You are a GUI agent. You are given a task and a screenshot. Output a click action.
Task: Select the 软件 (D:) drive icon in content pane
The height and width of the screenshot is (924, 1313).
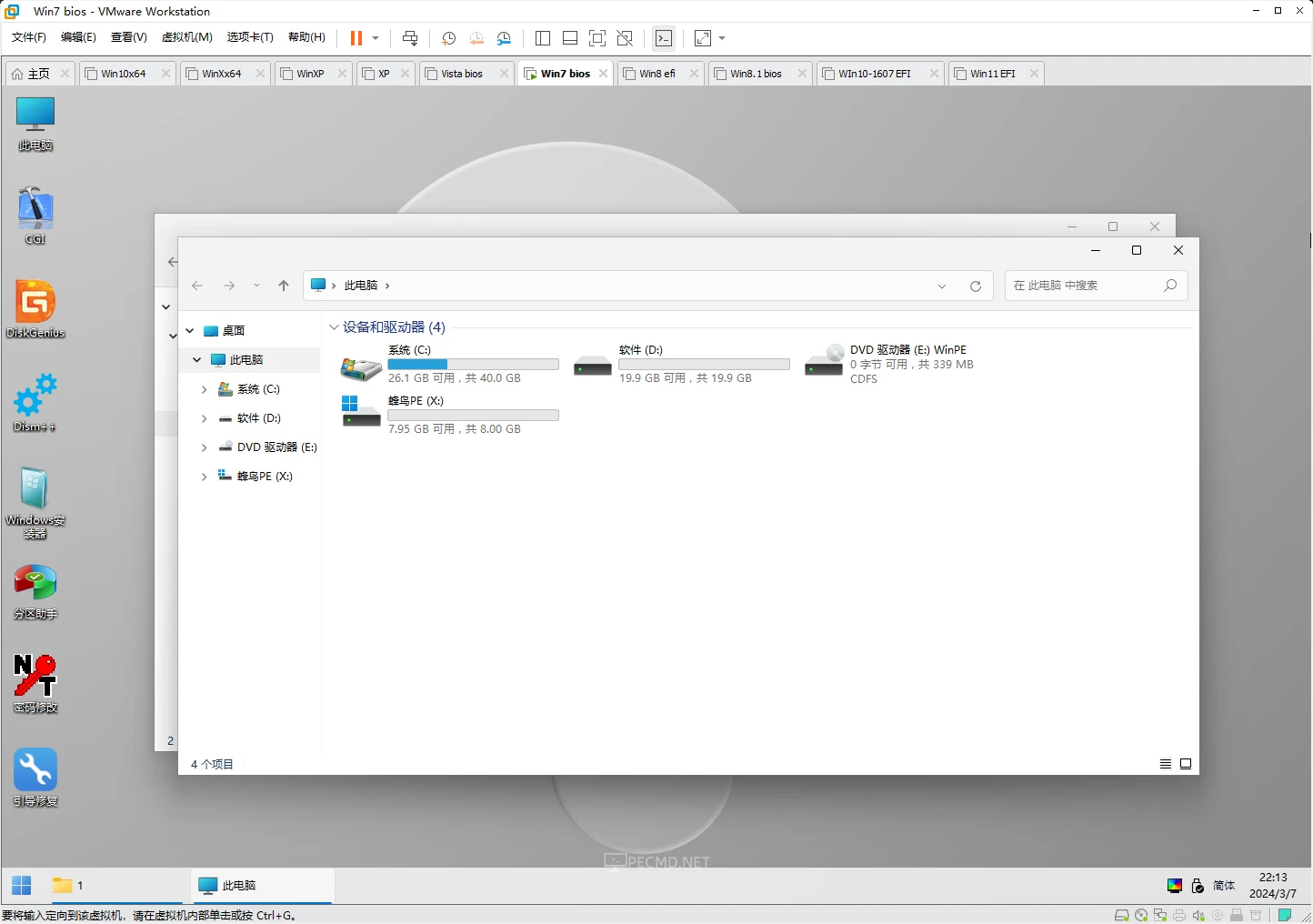click(592, 365)
